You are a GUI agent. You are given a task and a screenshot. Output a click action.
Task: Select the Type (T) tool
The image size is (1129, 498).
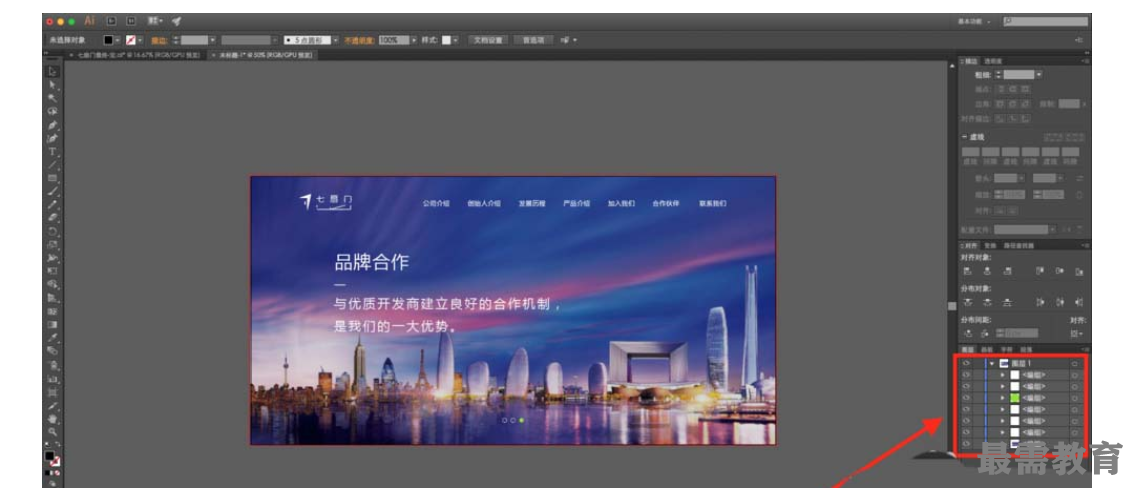(53, 152)
